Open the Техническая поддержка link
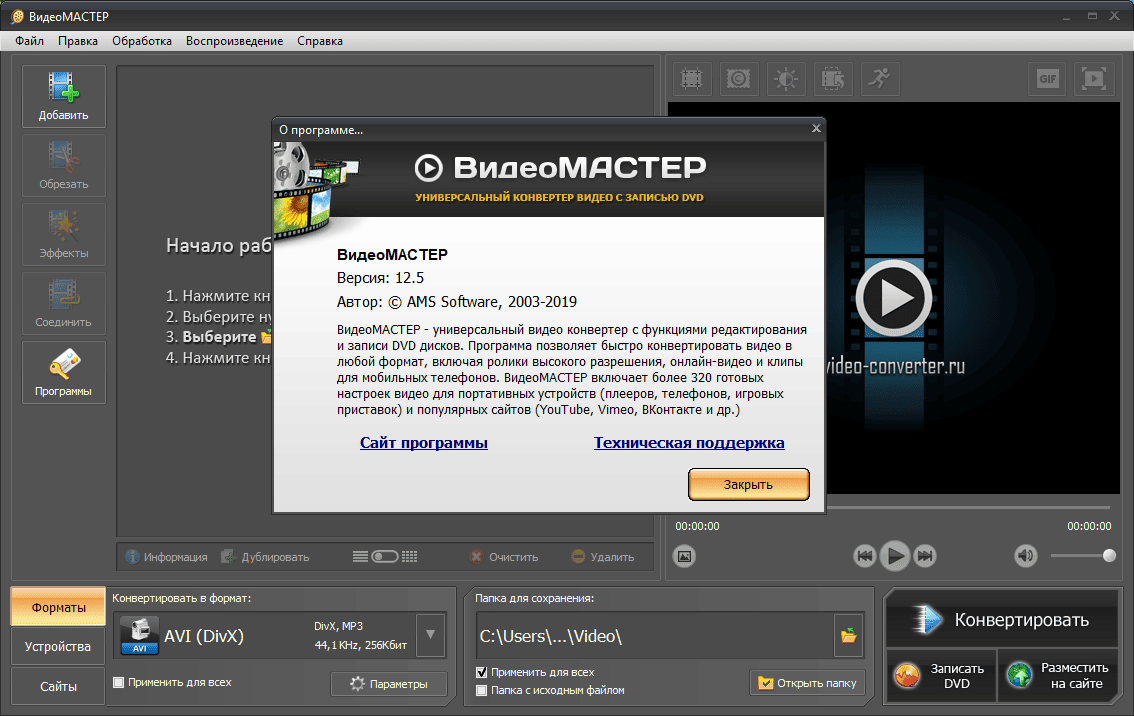1134x716 pixels. coord(689,443)
